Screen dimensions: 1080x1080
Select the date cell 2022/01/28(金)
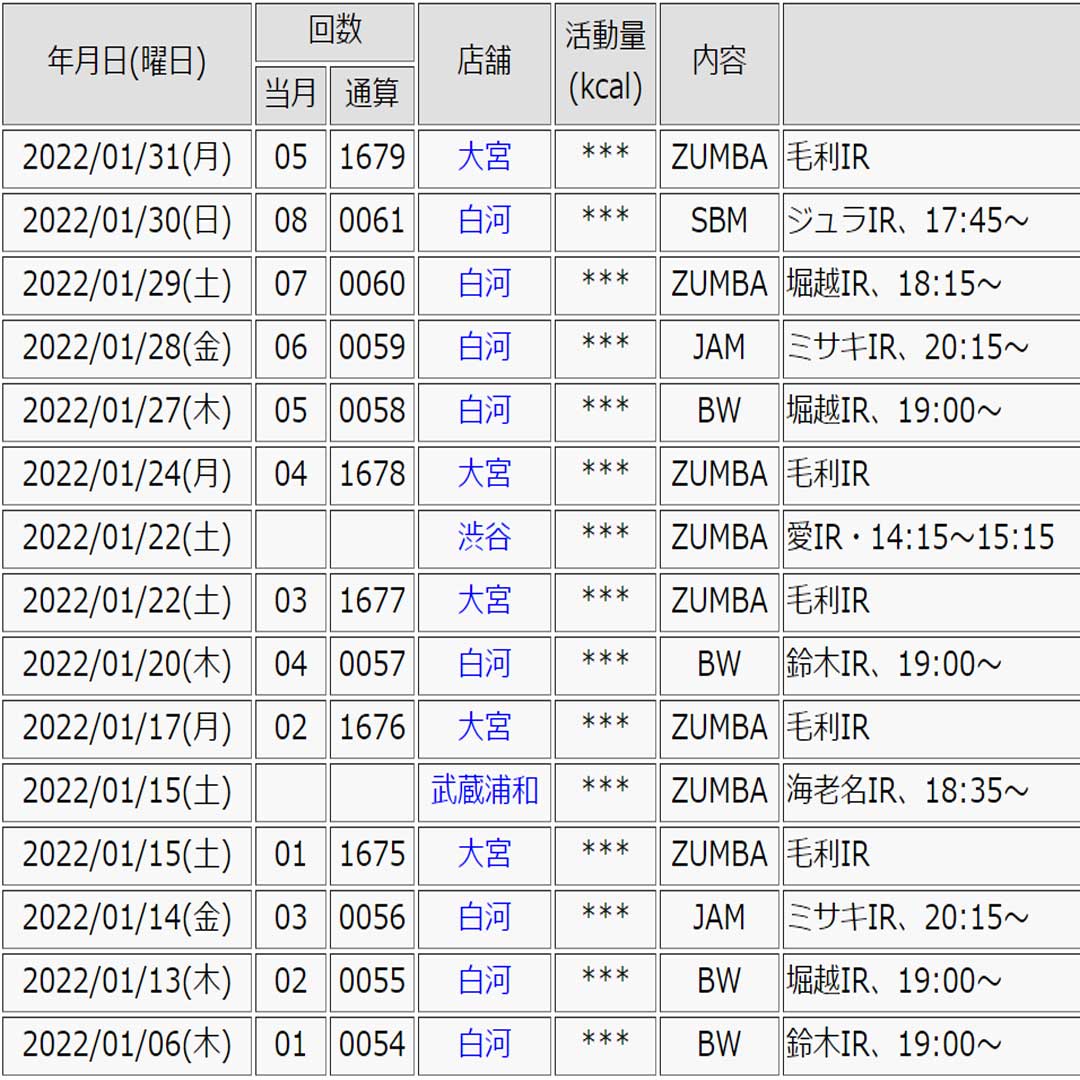tap(127, 349)
